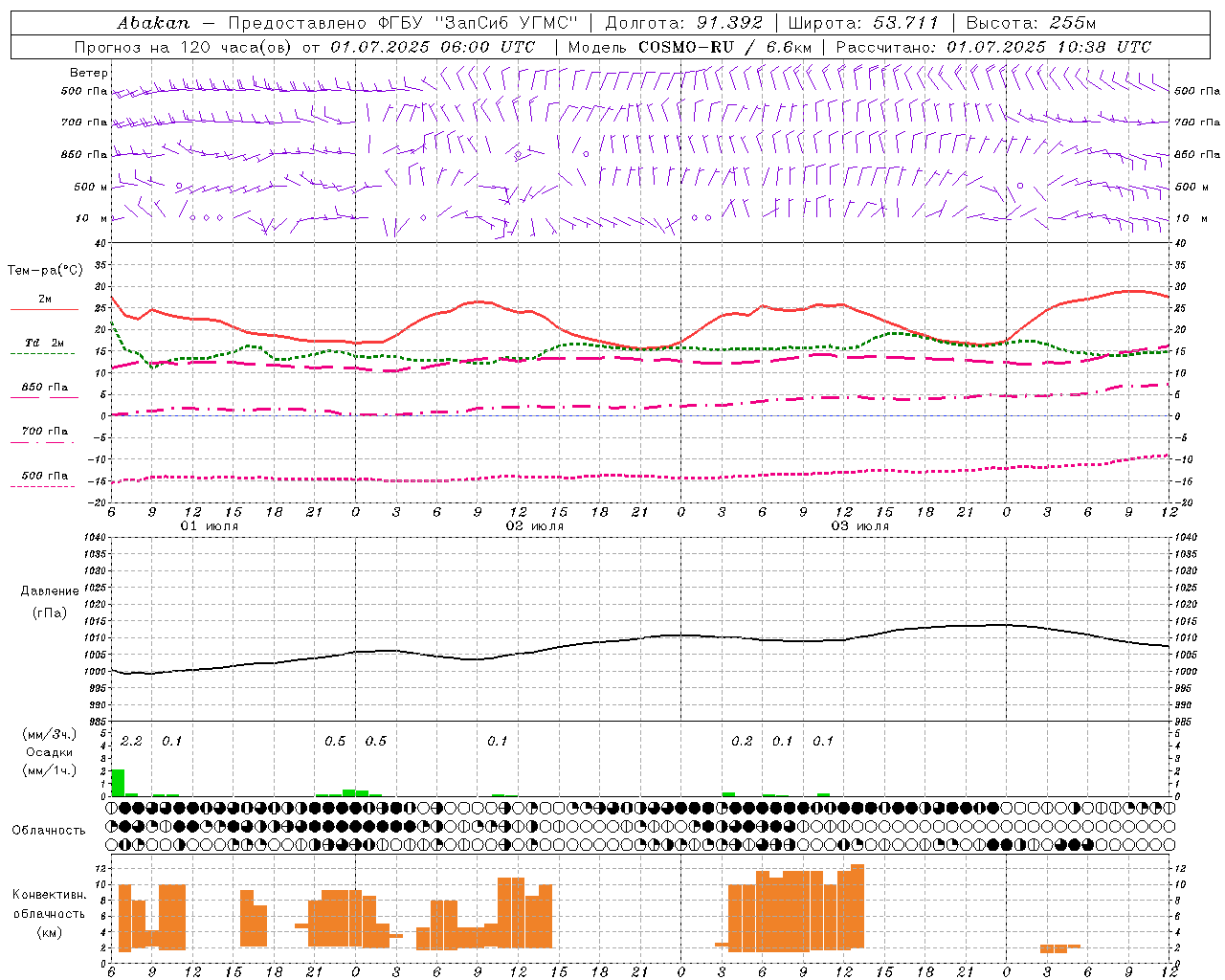Screen dimensions: 1225x980
Task: Click the 'Конвективн.' convective cloud label
Action: [x=49, y=895]
